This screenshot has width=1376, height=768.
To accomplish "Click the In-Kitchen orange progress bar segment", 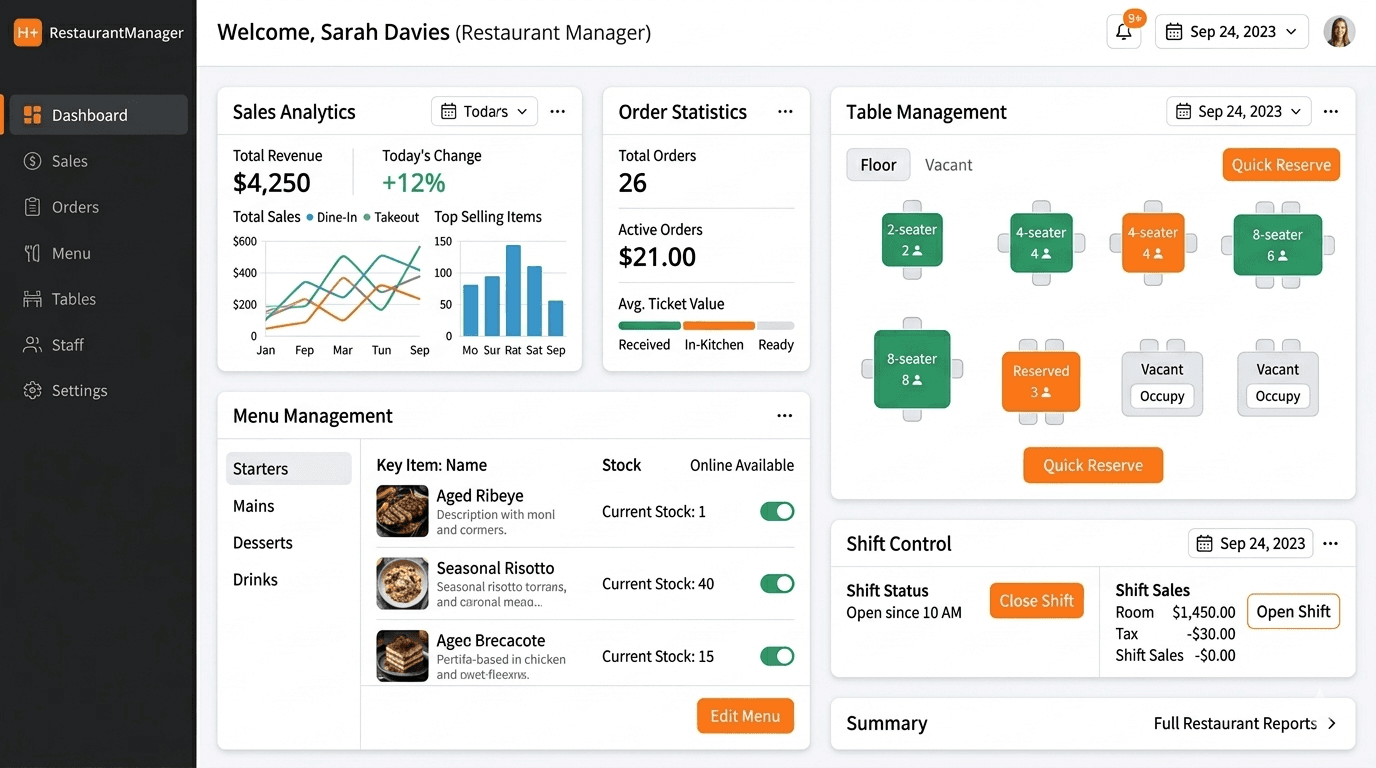I will click(718, 326).
